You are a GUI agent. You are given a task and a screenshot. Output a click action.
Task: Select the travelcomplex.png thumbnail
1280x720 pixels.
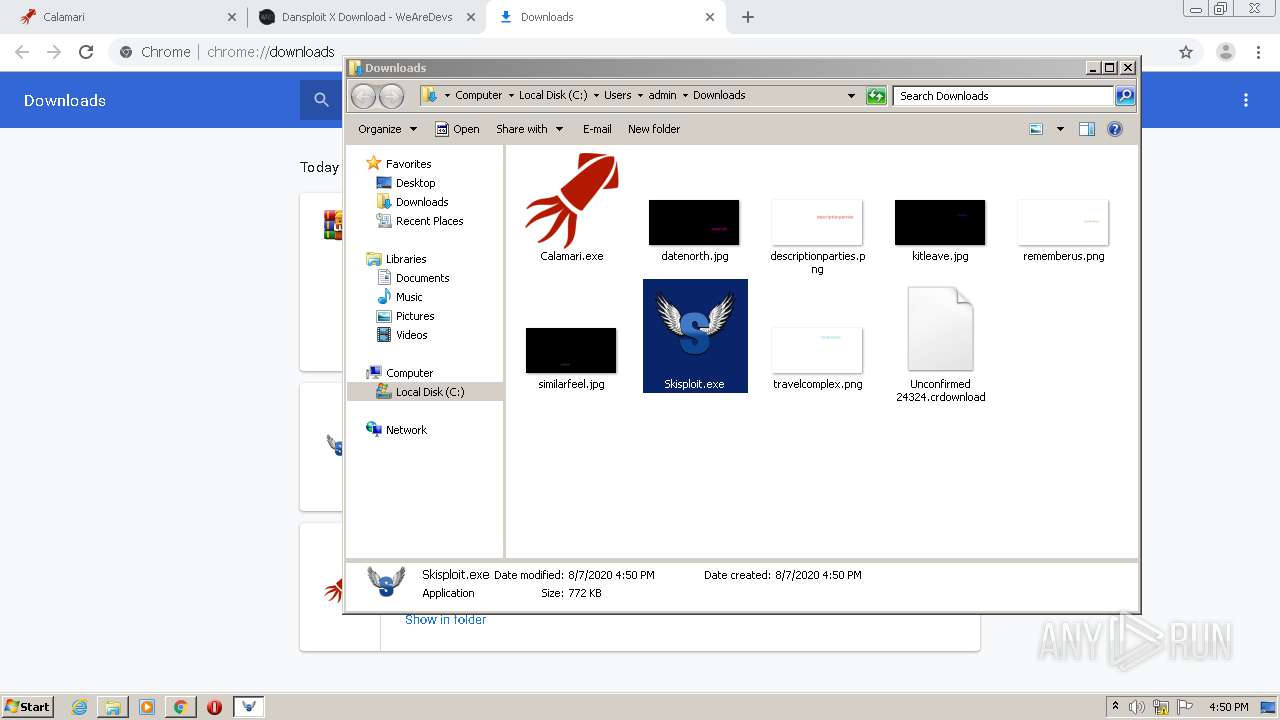(817, 350)
